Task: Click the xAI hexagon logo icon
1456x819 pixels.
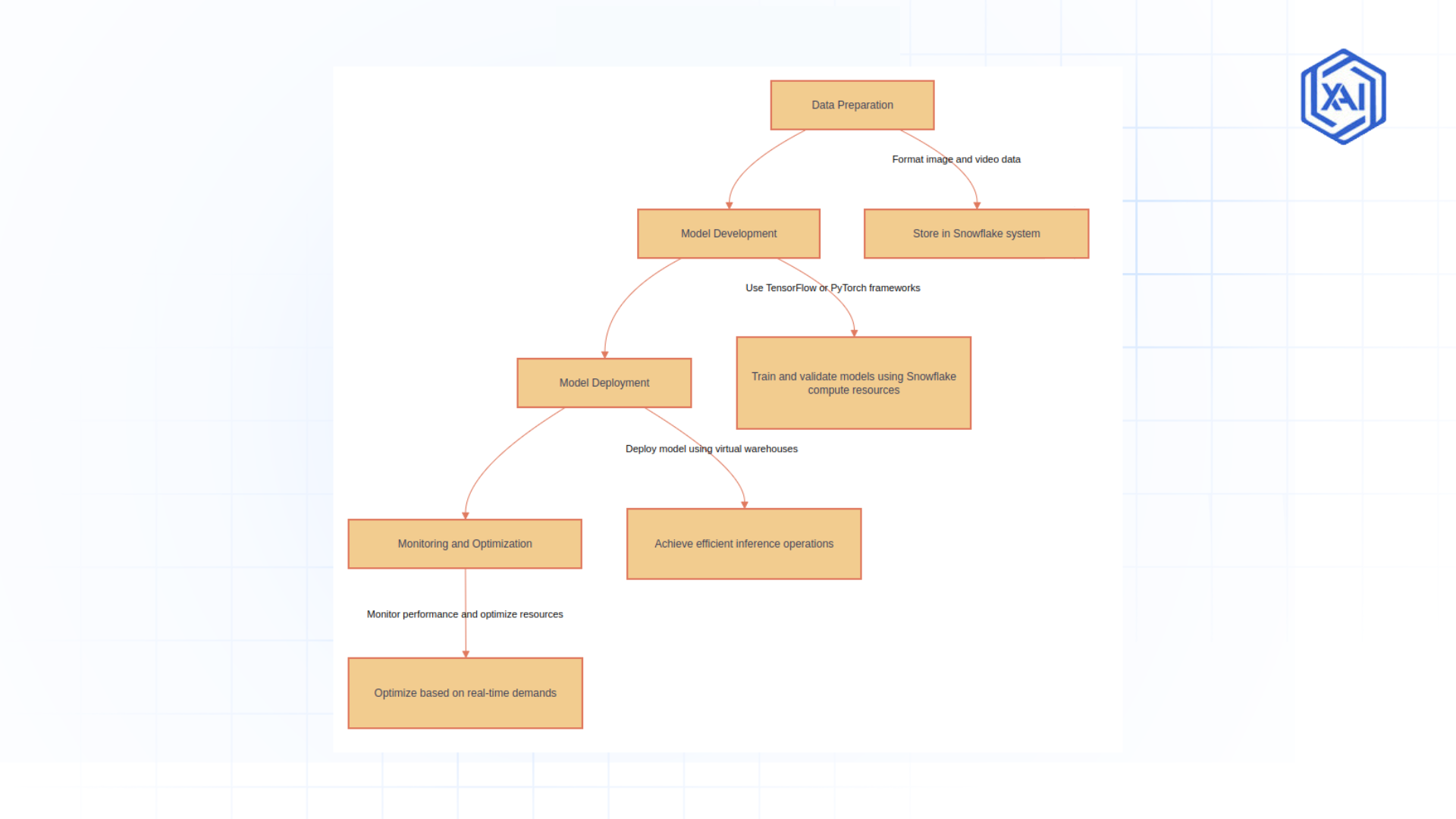Action: point(1344,97)
